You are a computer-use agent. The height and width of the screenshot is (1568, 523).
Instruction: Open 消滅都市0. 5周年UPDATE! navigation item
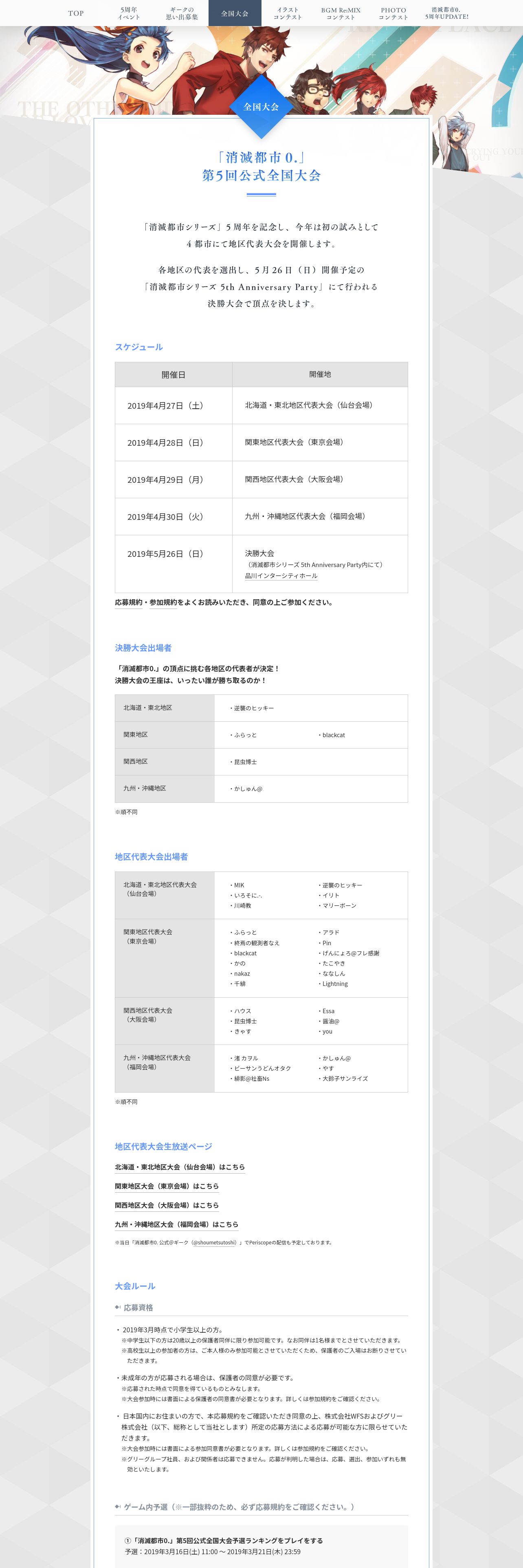coord(446,13)
